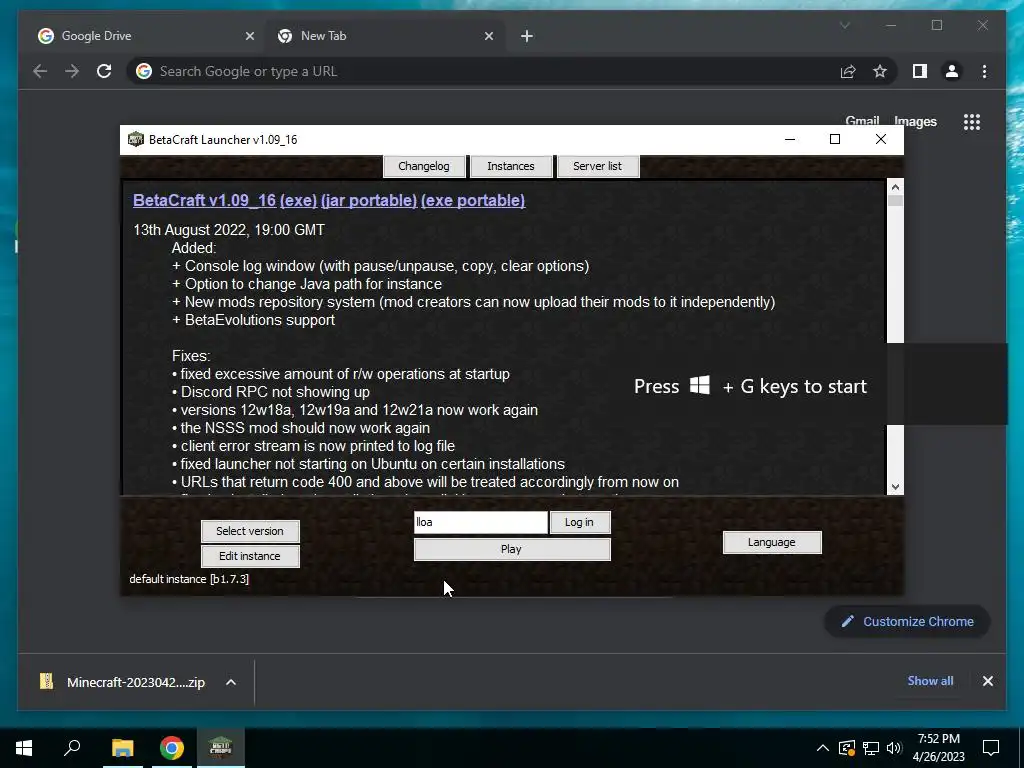This screenshot has height=768, width=1024.
Task: Click Chrome's back arrow
Action: coord(40,71)
